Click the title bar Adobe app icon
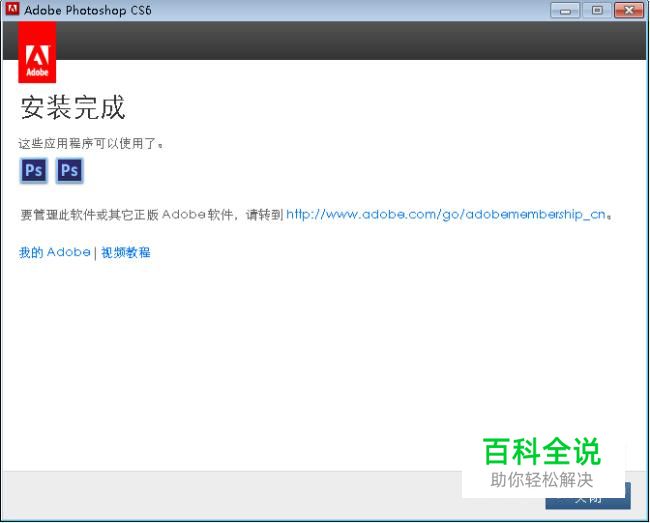Viewport: 650px width, 523px height. [x=12, y=9]
